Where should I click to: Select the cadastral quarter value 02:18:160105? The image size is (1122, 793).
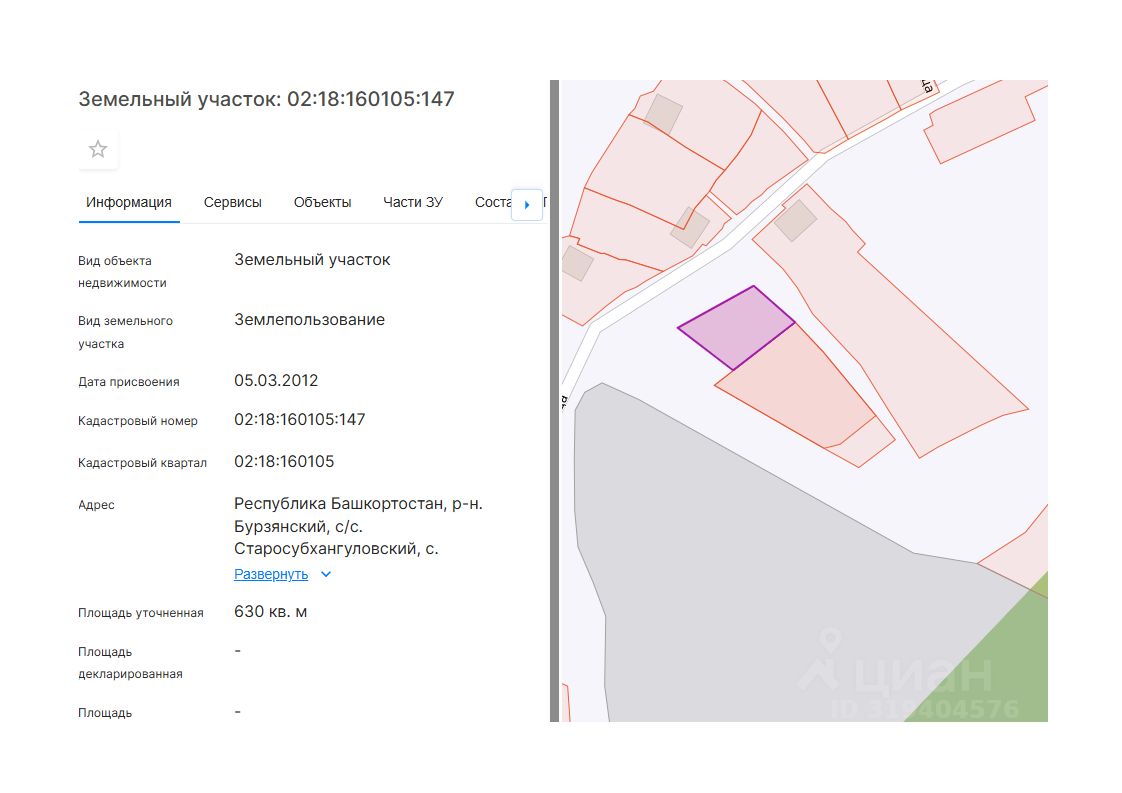[x=284, y=462]
